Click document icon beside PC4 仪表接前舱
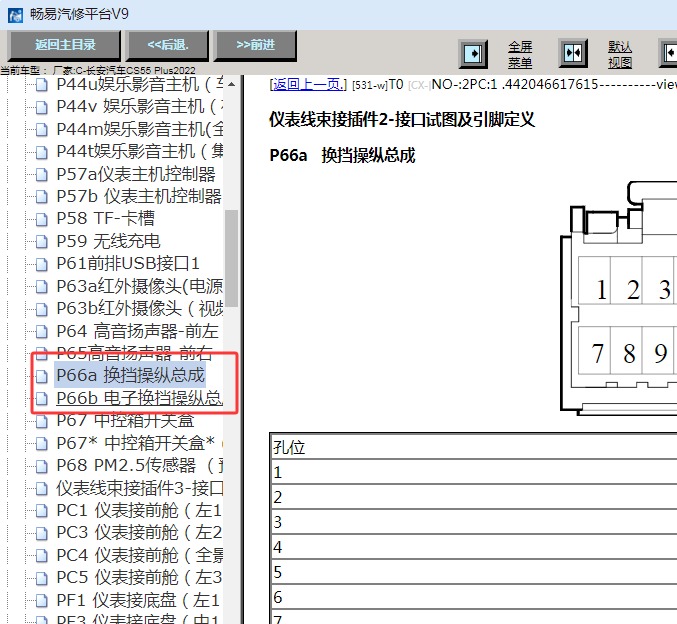 41,556
